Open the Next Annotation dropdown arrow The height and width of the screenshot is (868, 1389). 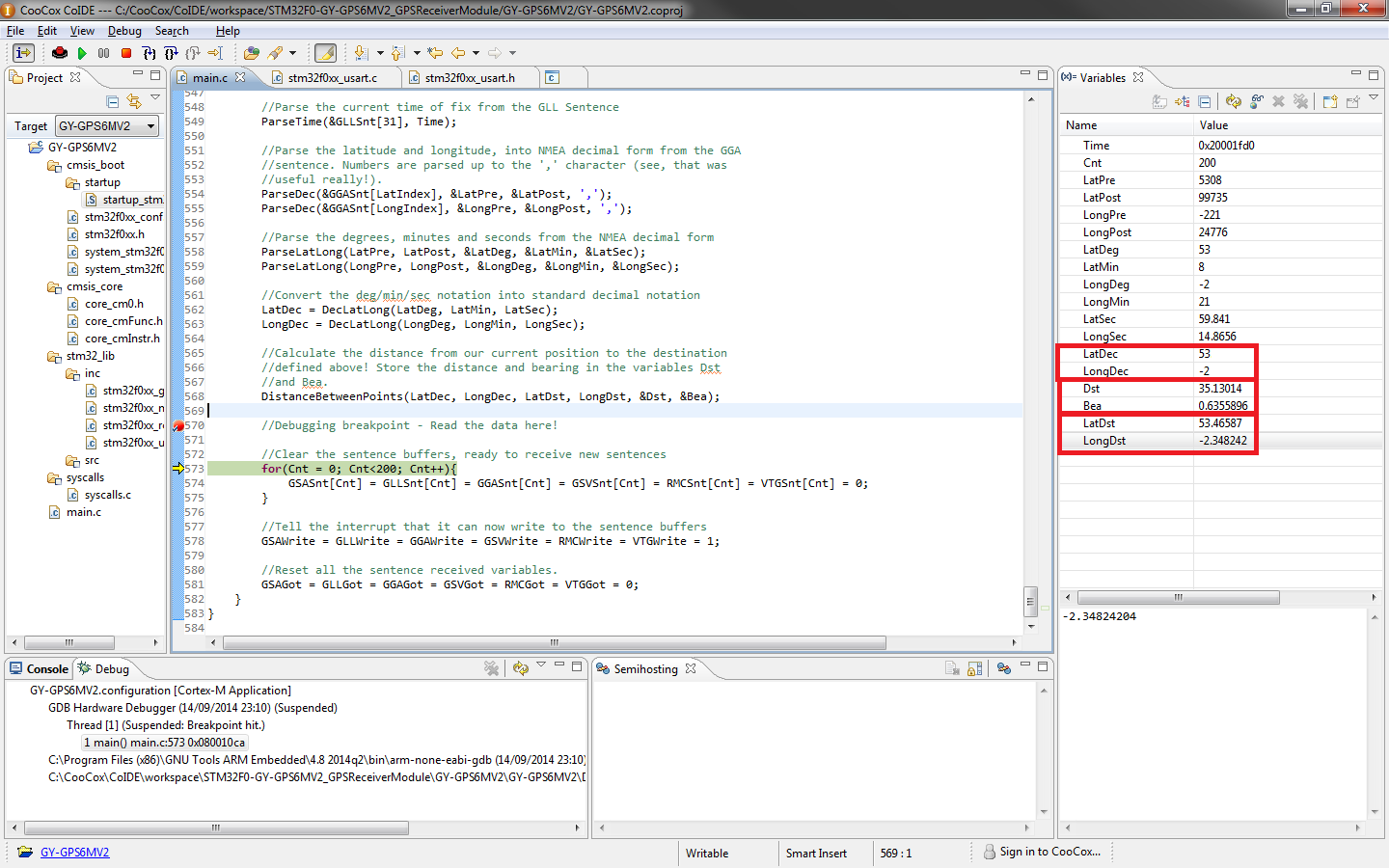pos(380,53)
